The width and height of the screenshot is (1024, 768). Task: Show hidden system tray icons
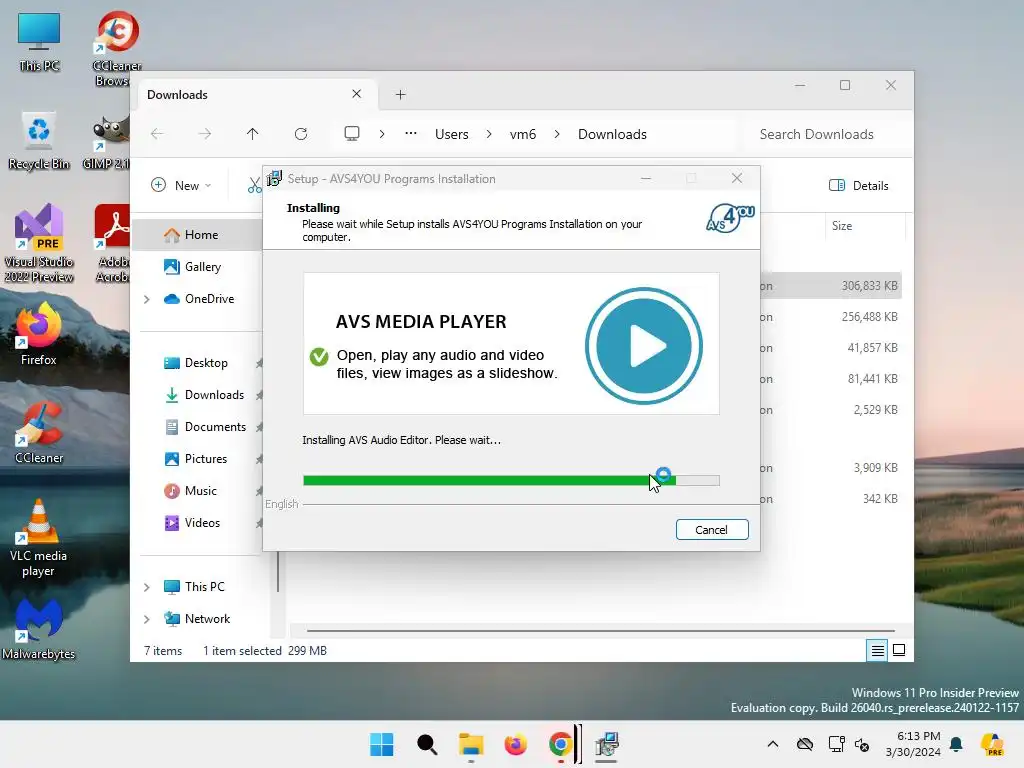pyautogui.click(x=773, y=744)
